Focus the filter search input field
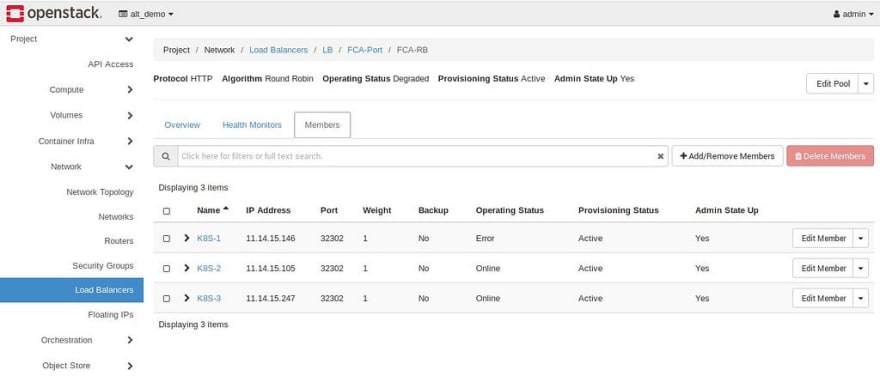Viewport: 880px width, 382px height. click(423, 157)
